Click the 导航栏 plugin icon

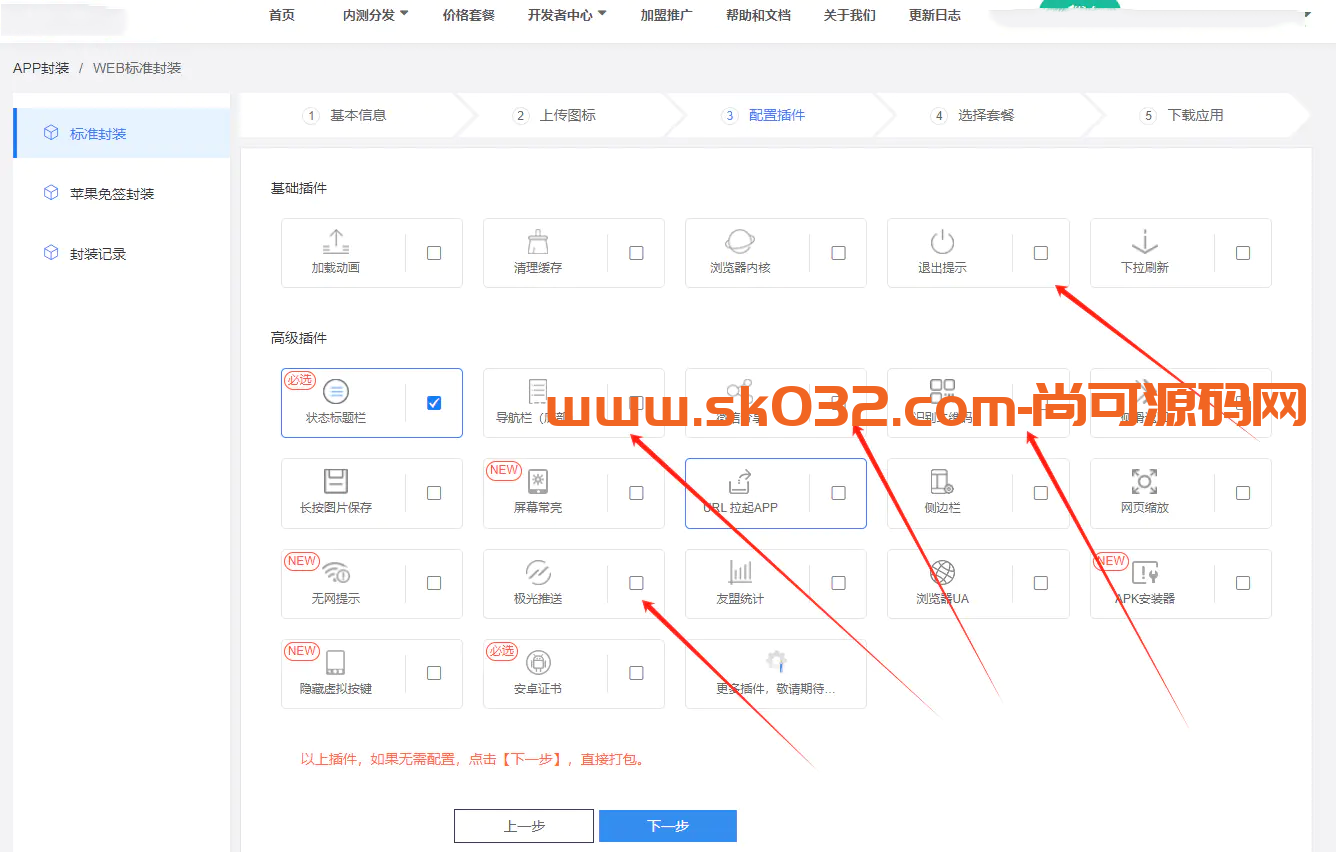tap(538, 391)
